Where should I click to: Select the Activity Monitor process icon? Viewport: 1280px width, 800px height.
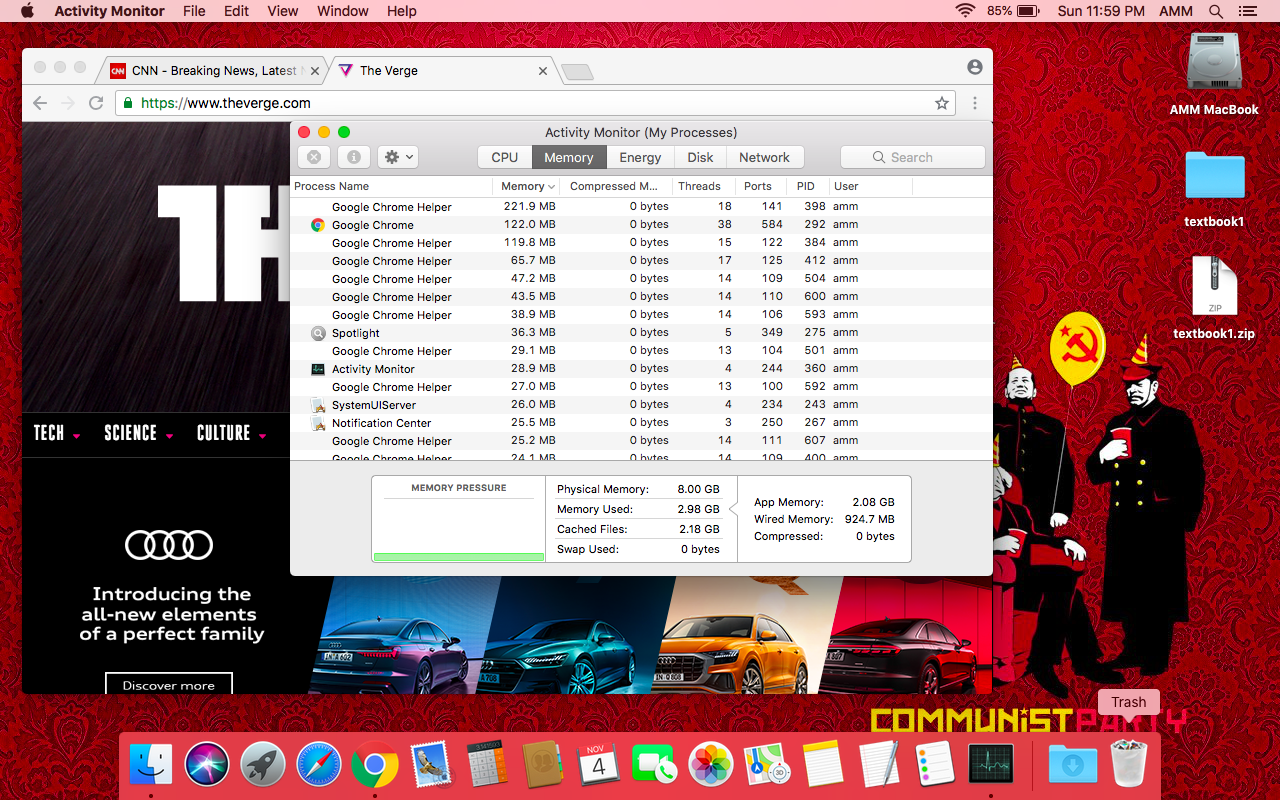318,369
